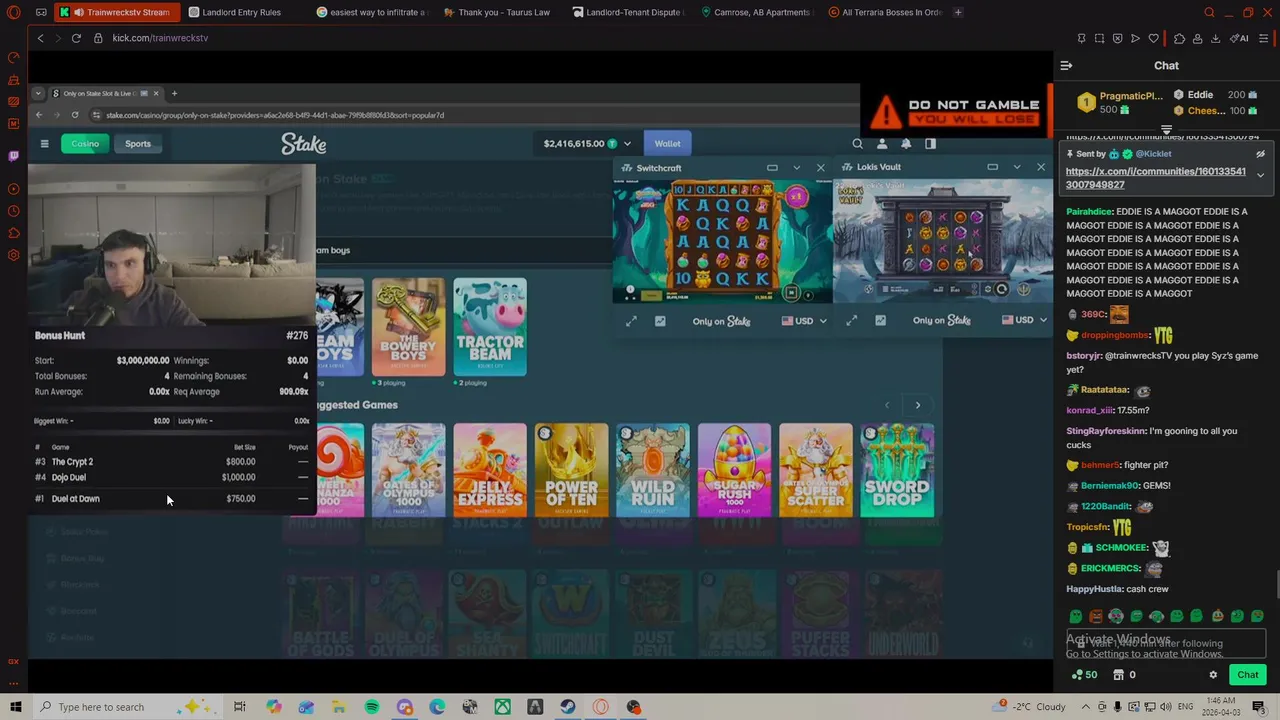Open the AI assistant button
The height and width of the screenshot is (720, 1280).
tap(1239, 38)
